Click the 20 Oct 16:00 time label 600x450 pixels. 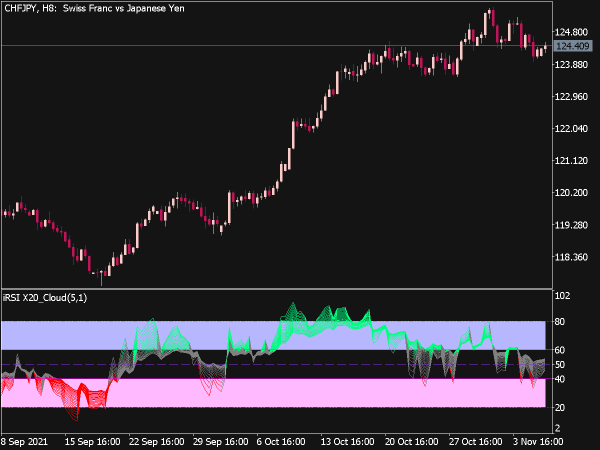click(x=411, y=442)
